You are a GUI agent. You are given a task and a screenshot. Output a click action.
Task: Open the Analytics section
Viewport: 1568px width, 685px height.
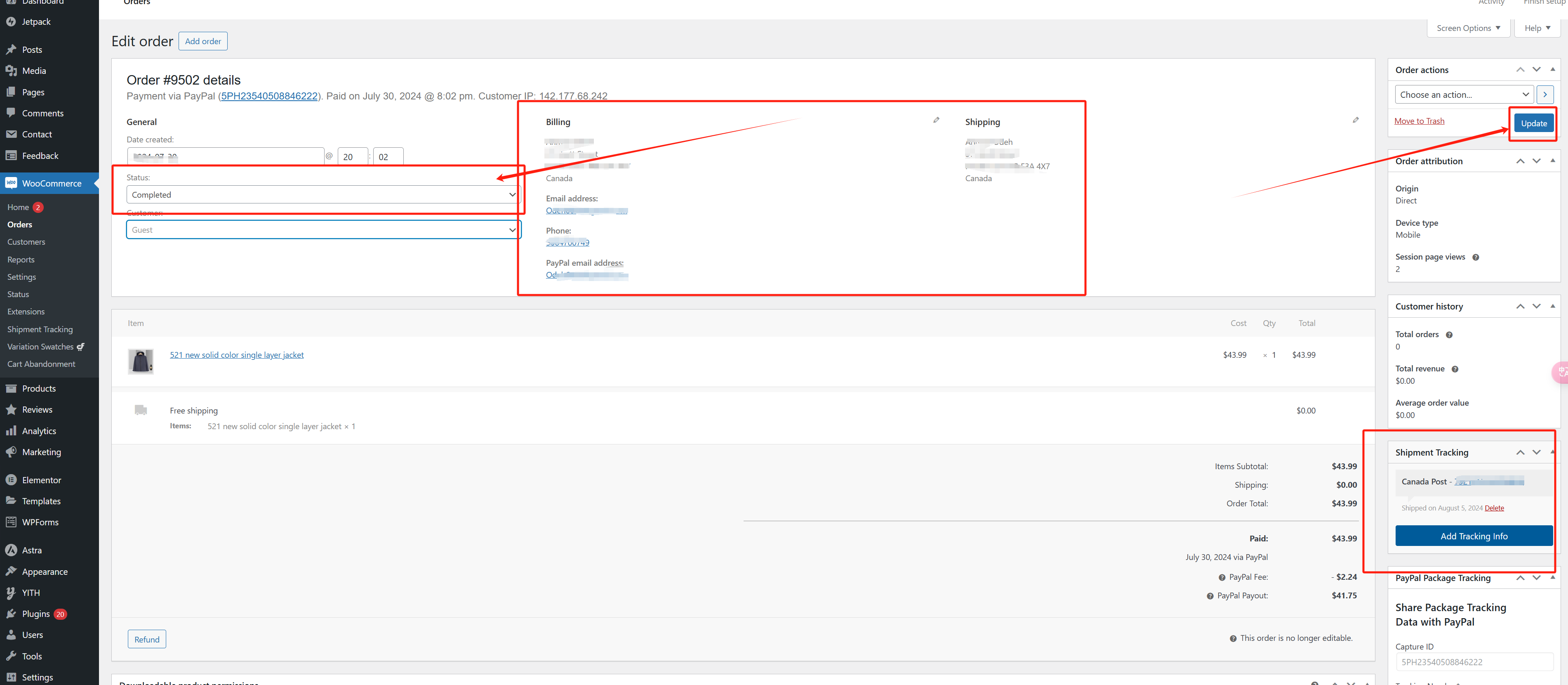click(x=39, y=430)
